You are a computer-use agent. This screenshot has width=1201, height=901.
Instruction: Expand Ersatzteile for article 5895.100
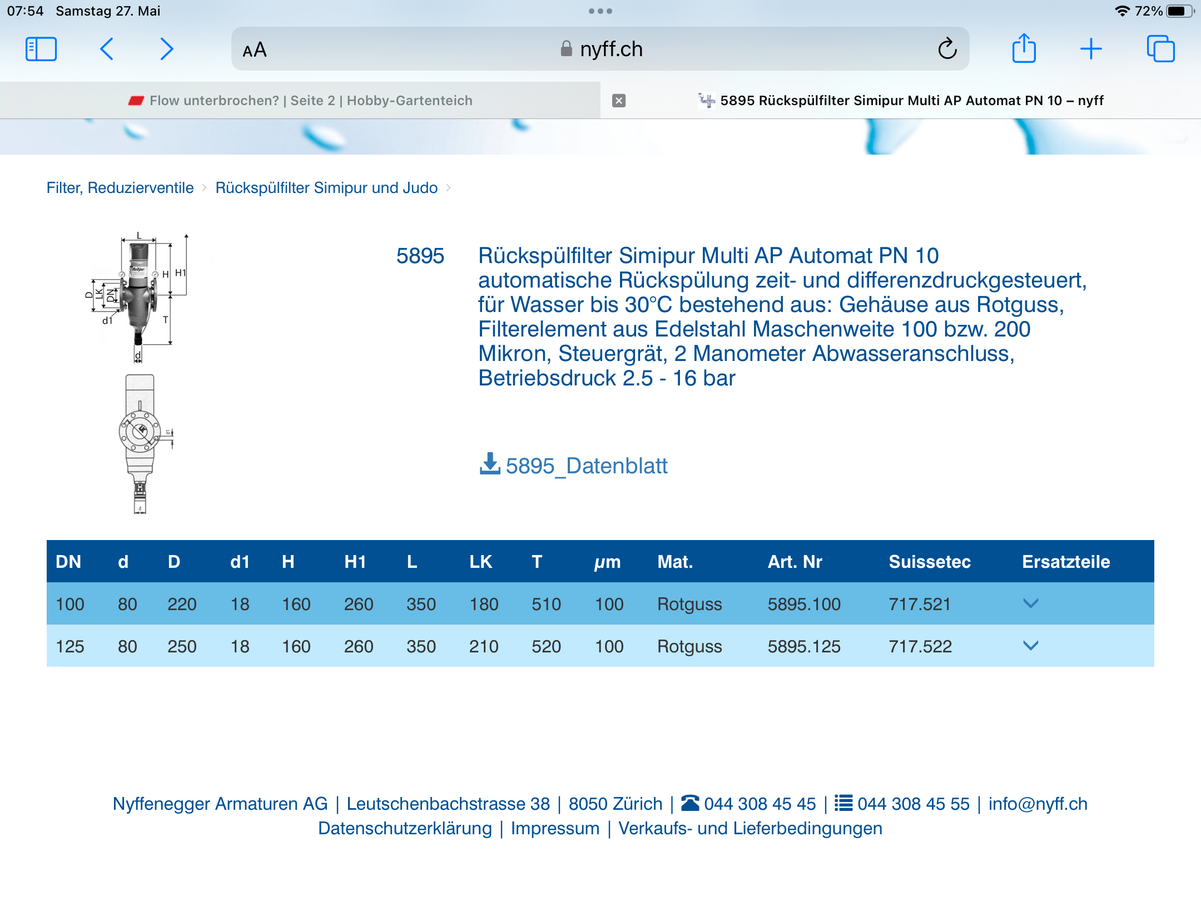pyautogui.click(x=1031, y=603)
